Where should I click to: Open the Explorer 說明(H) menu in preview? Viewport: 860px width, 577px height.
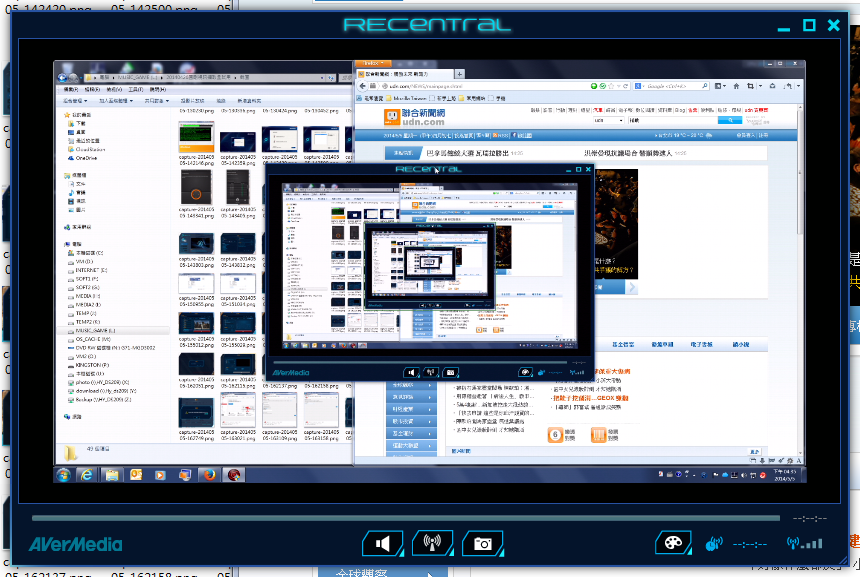[157, 89]
